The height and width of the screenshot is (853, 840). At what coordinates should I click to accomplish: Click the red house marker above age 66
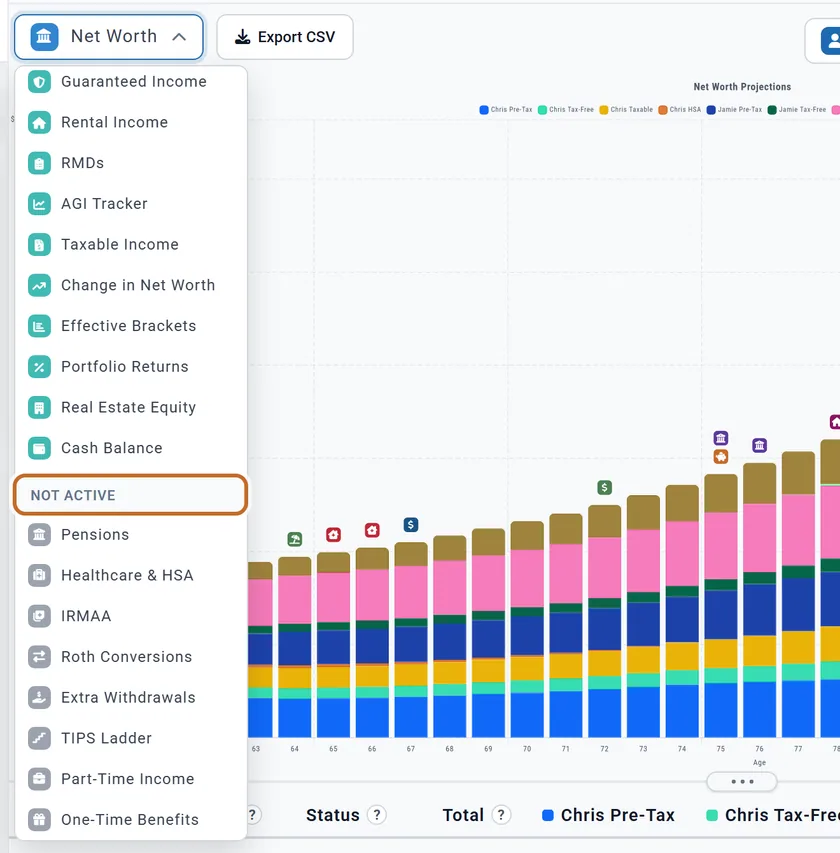(372, 530)
